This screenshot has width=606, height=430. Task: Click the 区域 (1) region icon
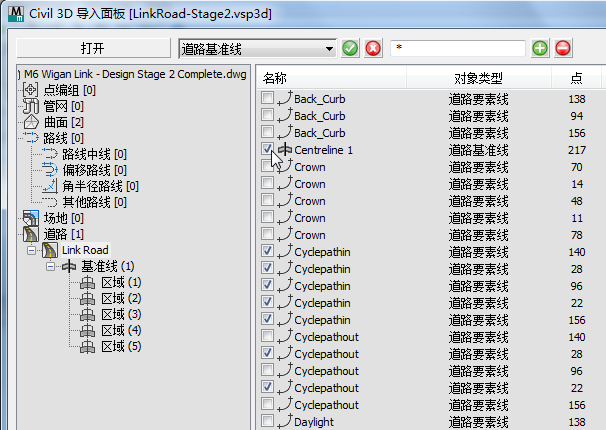click(x=87, y=283)
